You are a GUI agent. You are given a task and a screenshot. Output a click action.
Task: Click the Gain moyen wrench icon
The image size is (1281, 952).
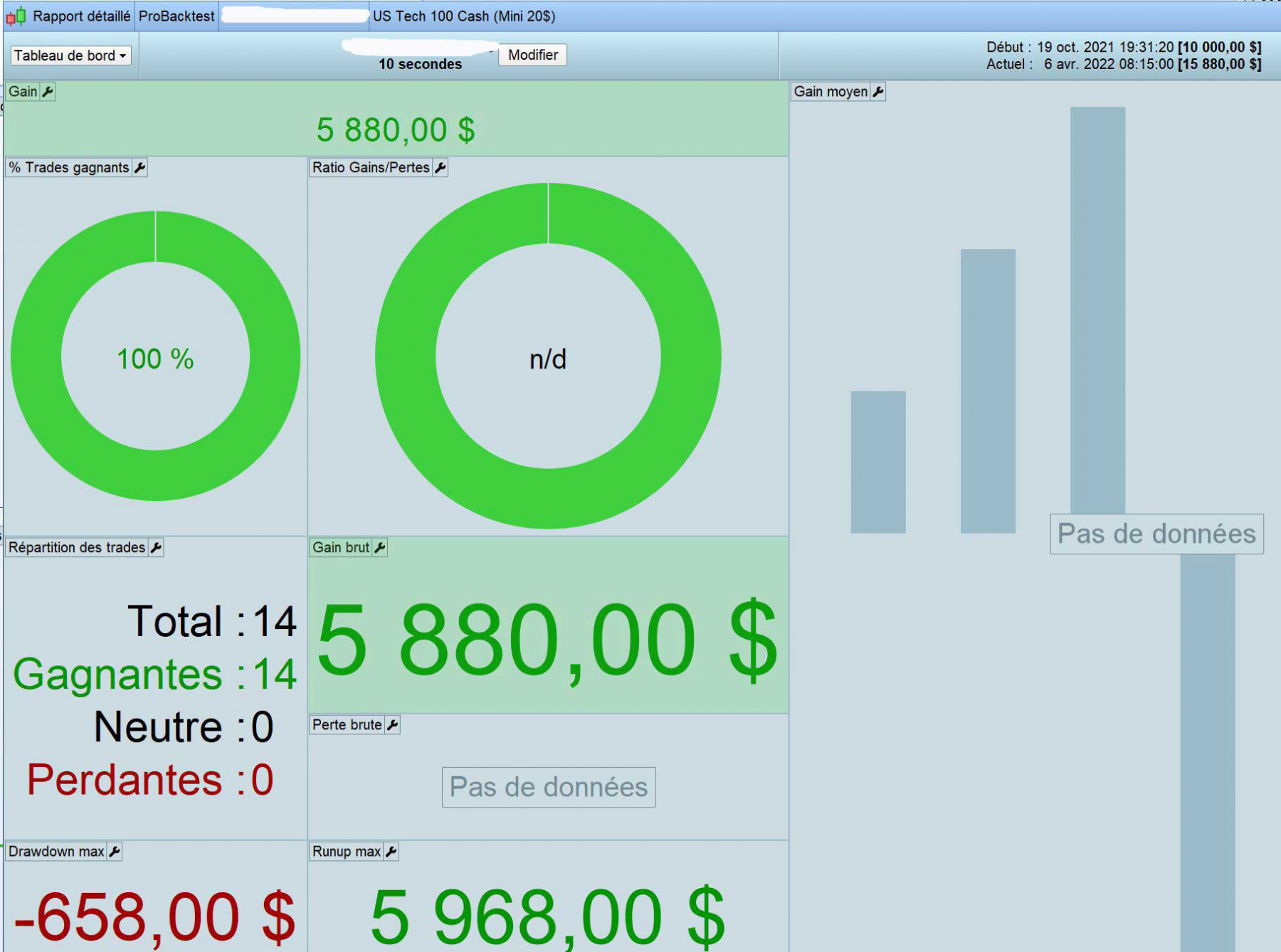(878, 92)
